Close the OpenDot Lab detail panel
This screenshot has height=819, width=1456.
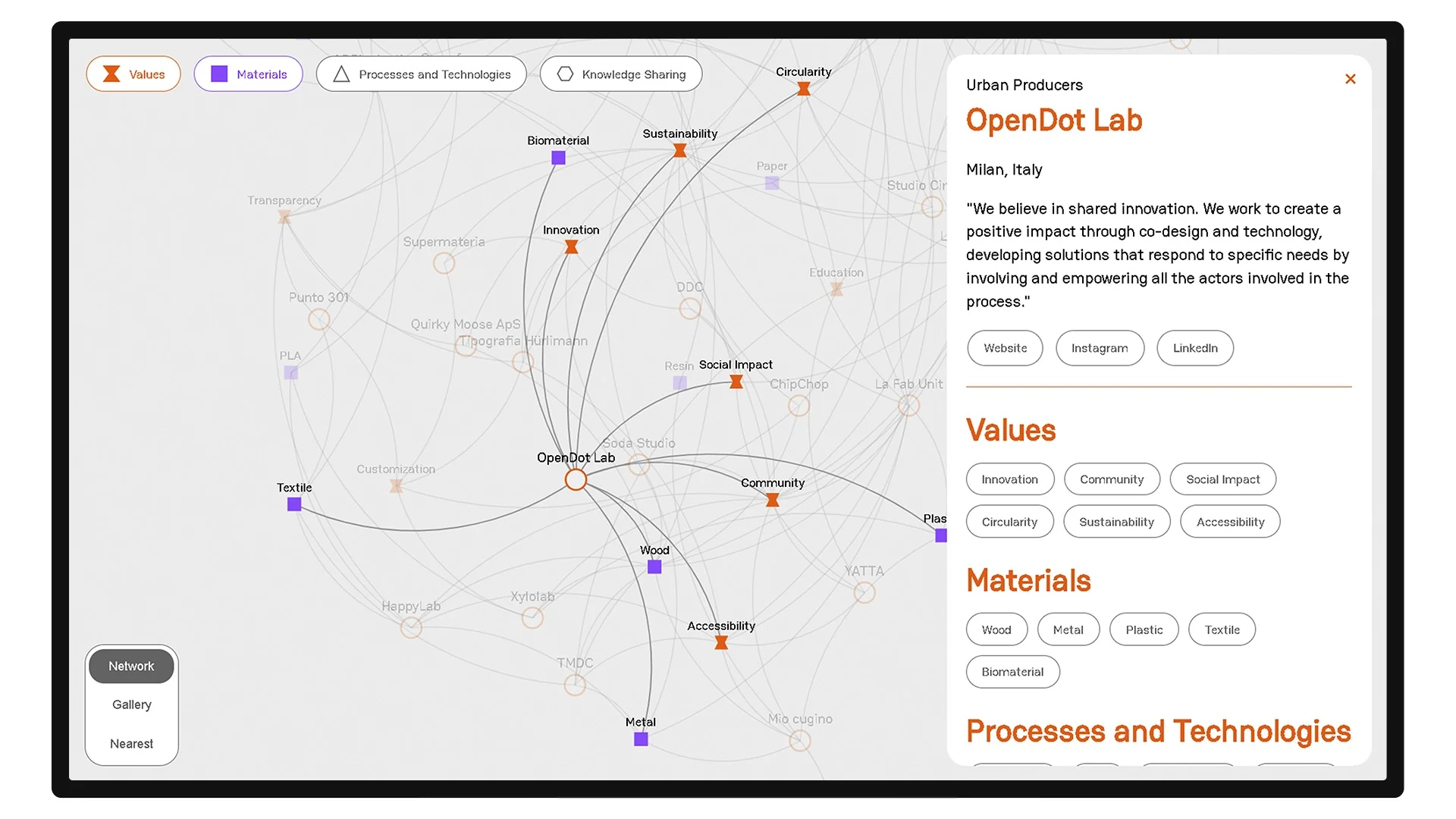[1350, 79]
